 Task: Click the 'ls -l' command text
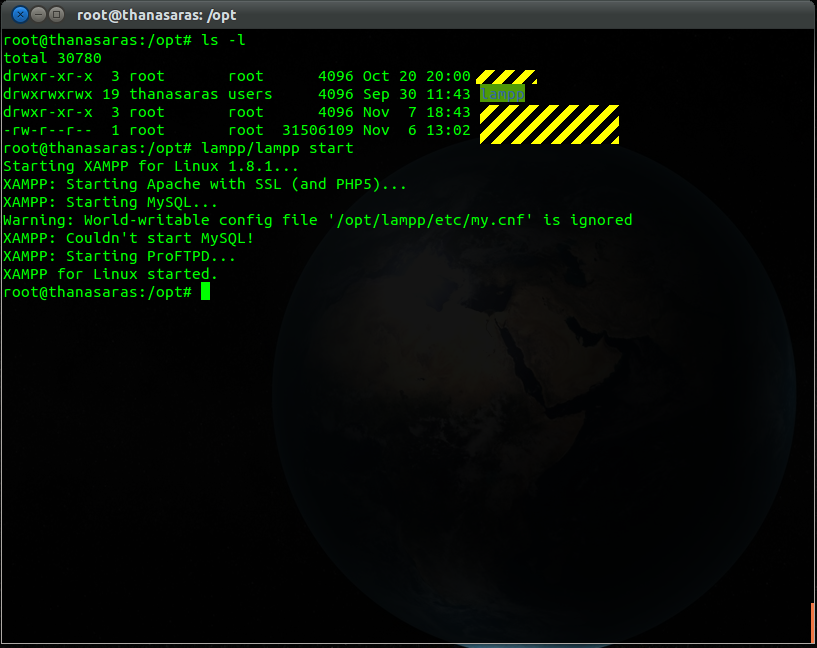pos(223,40)
